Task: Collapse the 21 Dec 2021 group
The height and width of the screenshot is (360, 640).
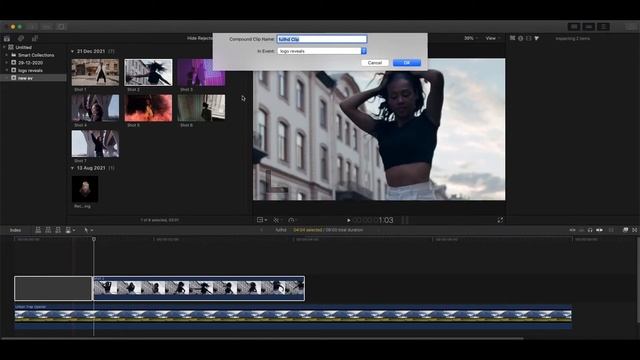Action: pos(72,51)
